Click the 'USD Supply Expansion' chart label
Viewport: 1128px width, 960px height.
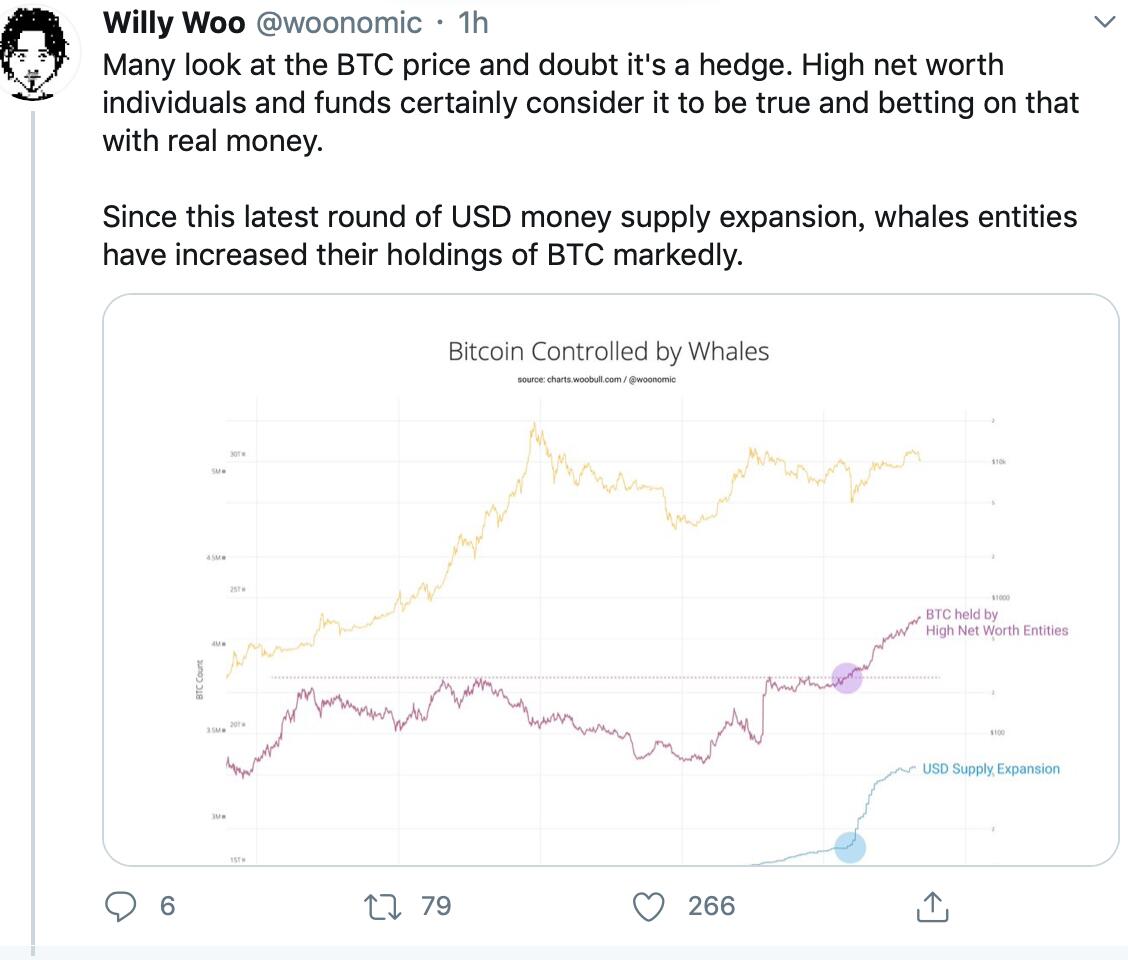[x=990, y=769]
